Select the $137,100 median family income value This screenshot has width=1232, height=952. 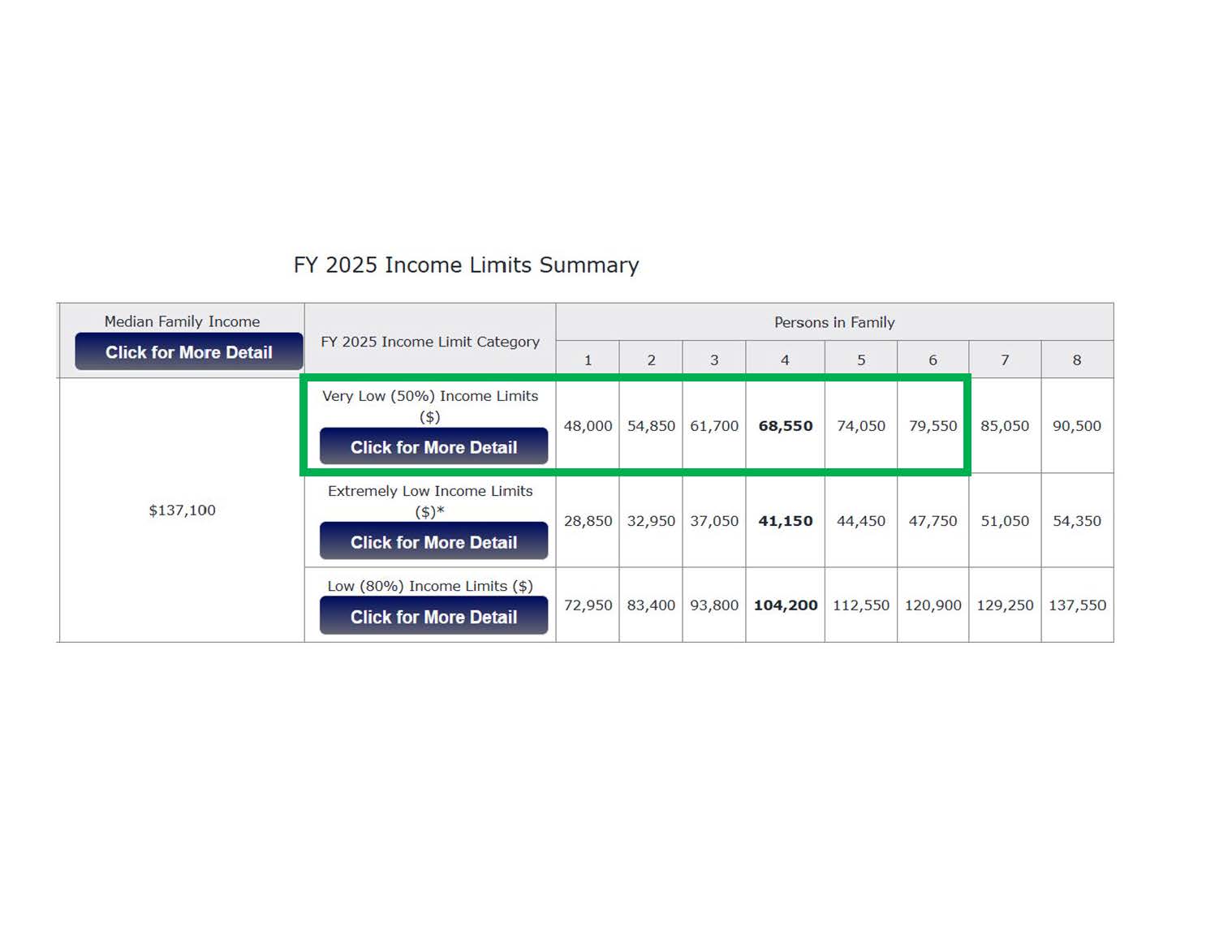click(182, 510)
